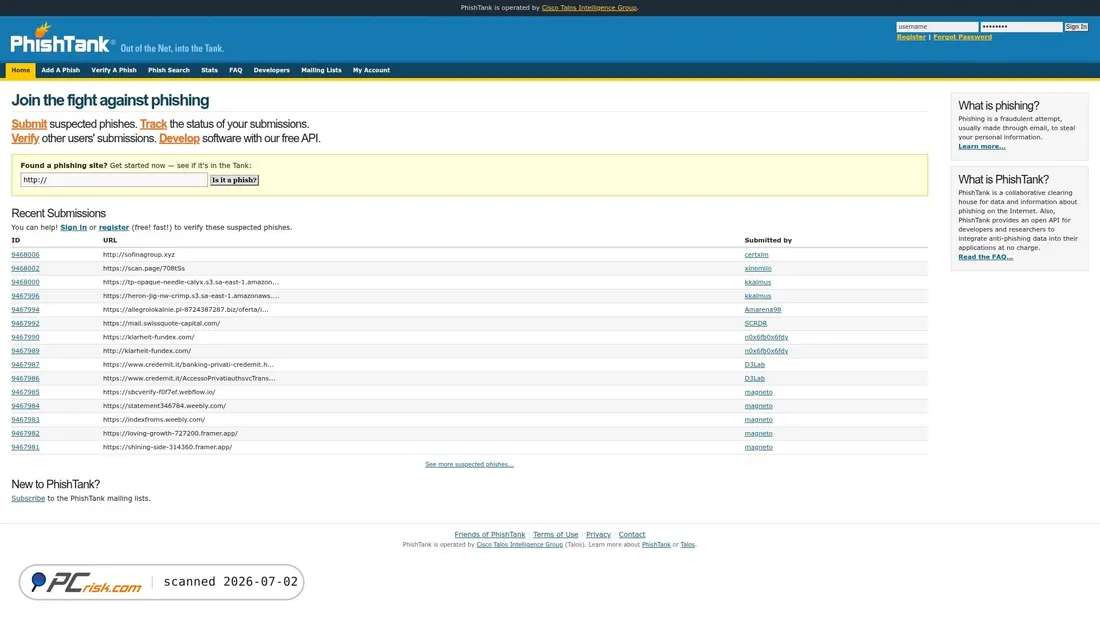Open submission ID 9467996
The image size is (1100, 619).
click(25, 296)
